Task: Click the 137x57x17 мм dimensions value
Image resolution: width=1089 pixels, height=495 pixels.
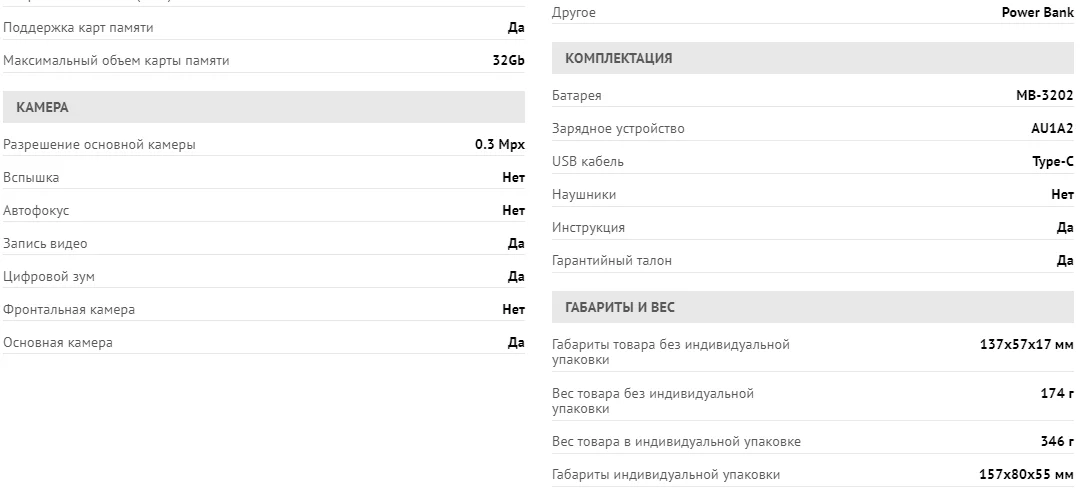Action: pyautogui.click(x=1026, y=344)
